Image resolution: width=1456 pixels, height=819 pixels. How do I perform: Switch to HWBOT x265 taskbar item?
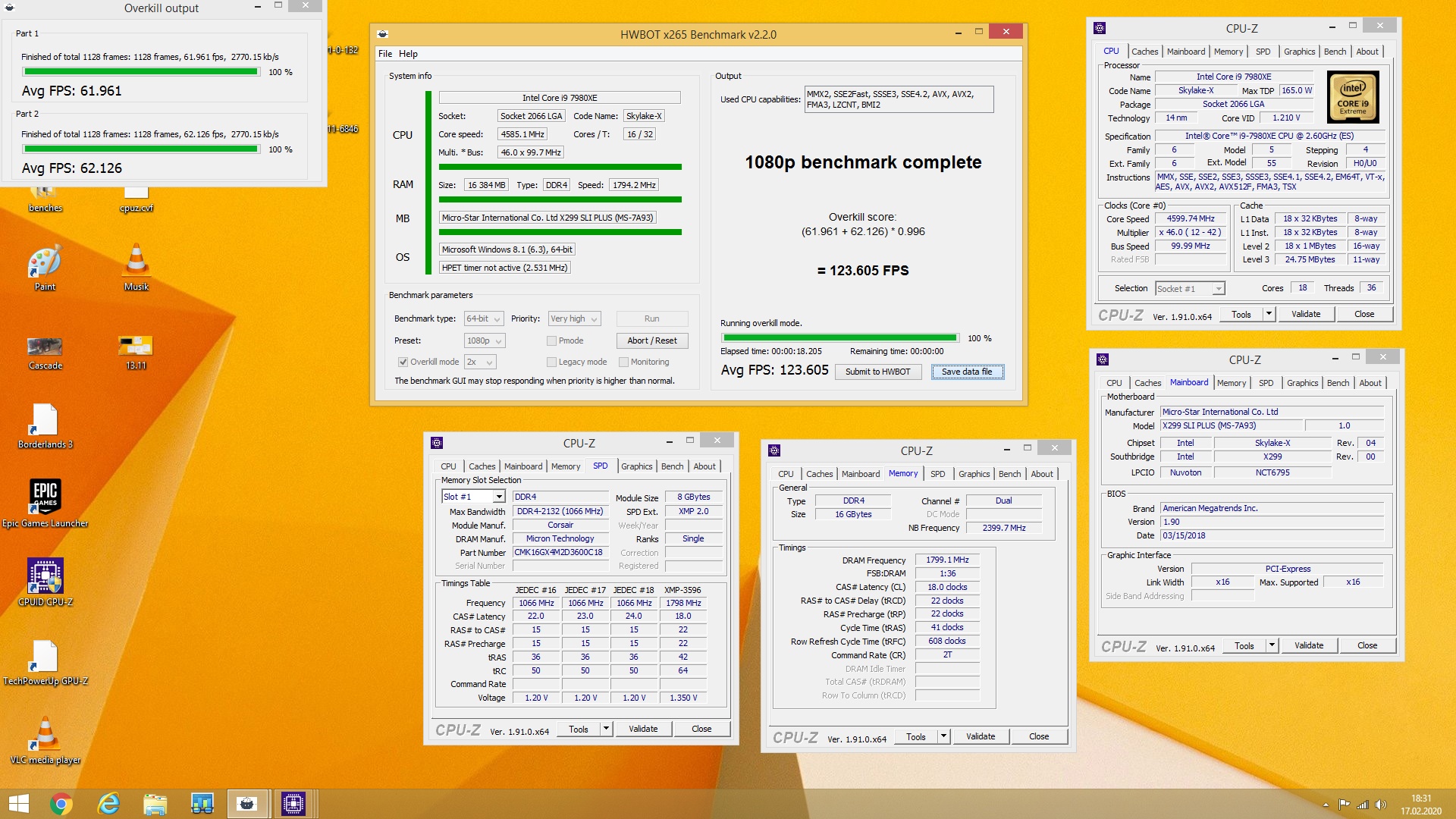[x=247, y=804]
